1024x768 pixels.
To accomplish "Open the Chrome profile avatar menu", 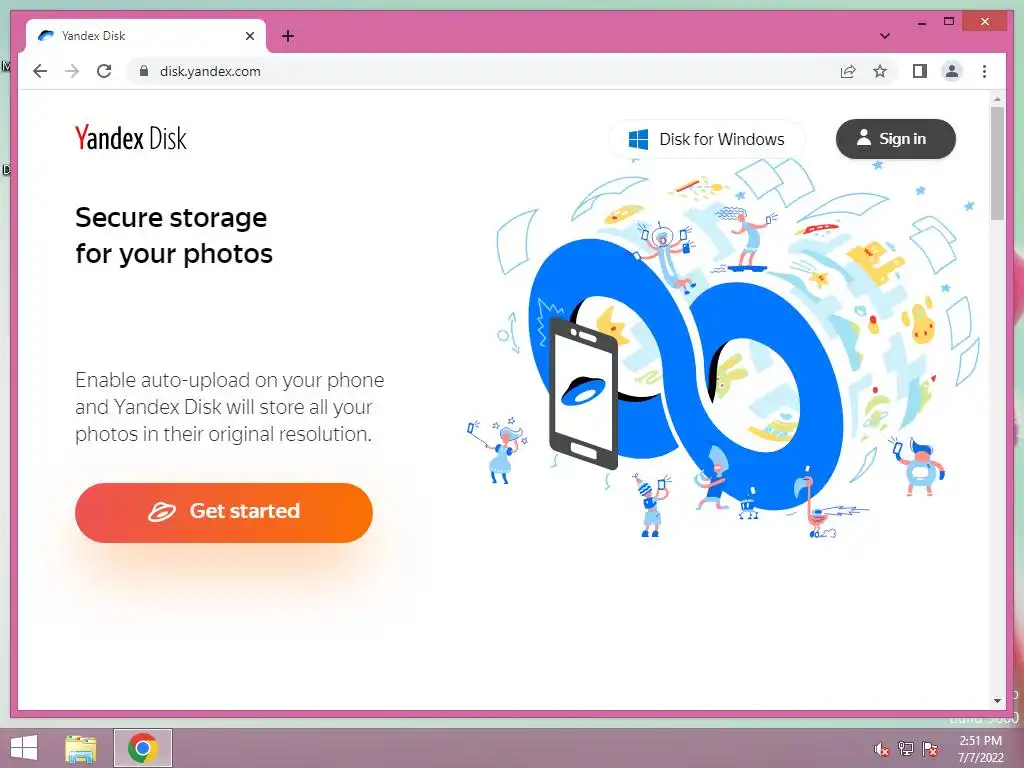I will [952, 71].
